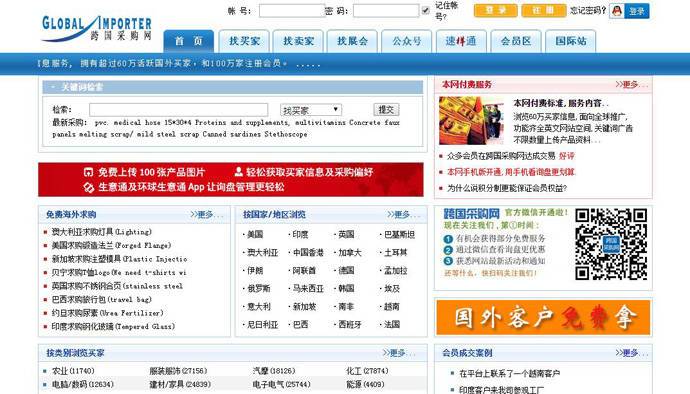Open 新加坡求购注塑模具 listing
Image resolution: width=690 pixels, height=394 pixels.
119,259
